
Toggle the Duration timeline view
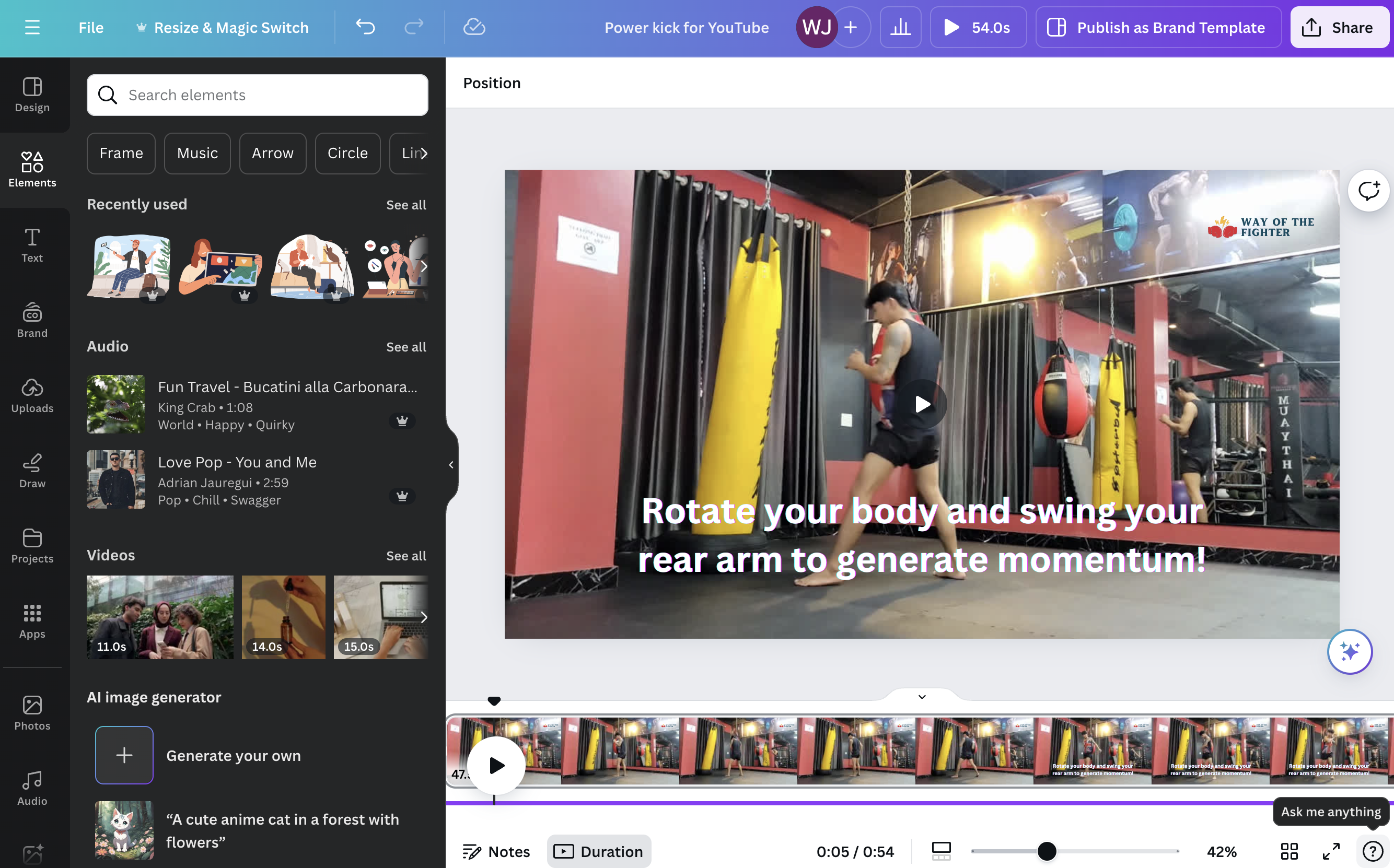pyautogui.click(x=599, y=851)
